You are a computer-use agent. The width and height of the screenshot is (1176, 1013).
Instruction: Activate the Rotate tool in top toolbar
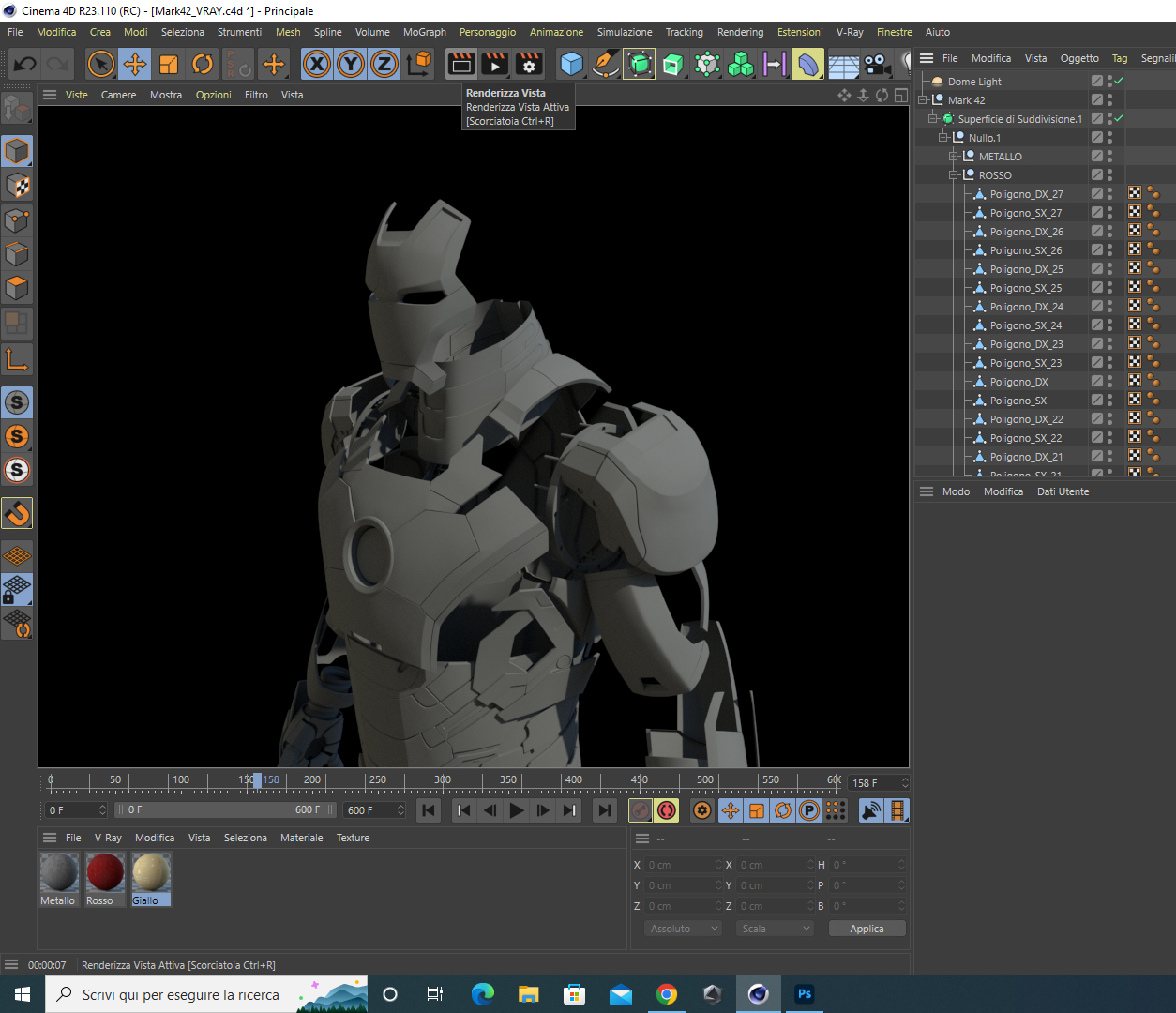pyautogui.click(x=203, y=64)
